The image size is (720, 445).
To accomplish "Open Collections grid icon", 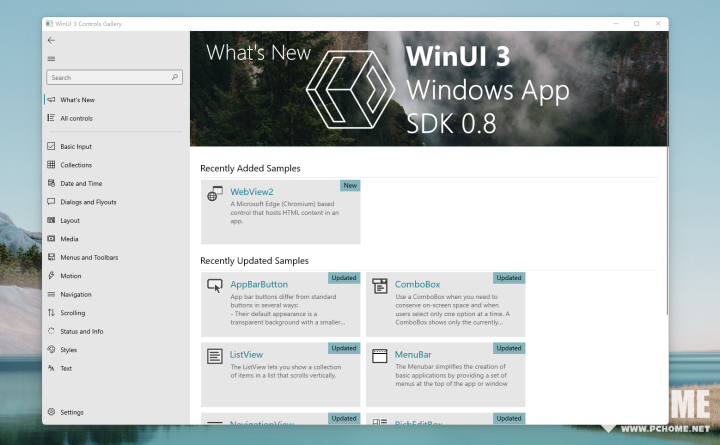I will (x=51, y=165).
